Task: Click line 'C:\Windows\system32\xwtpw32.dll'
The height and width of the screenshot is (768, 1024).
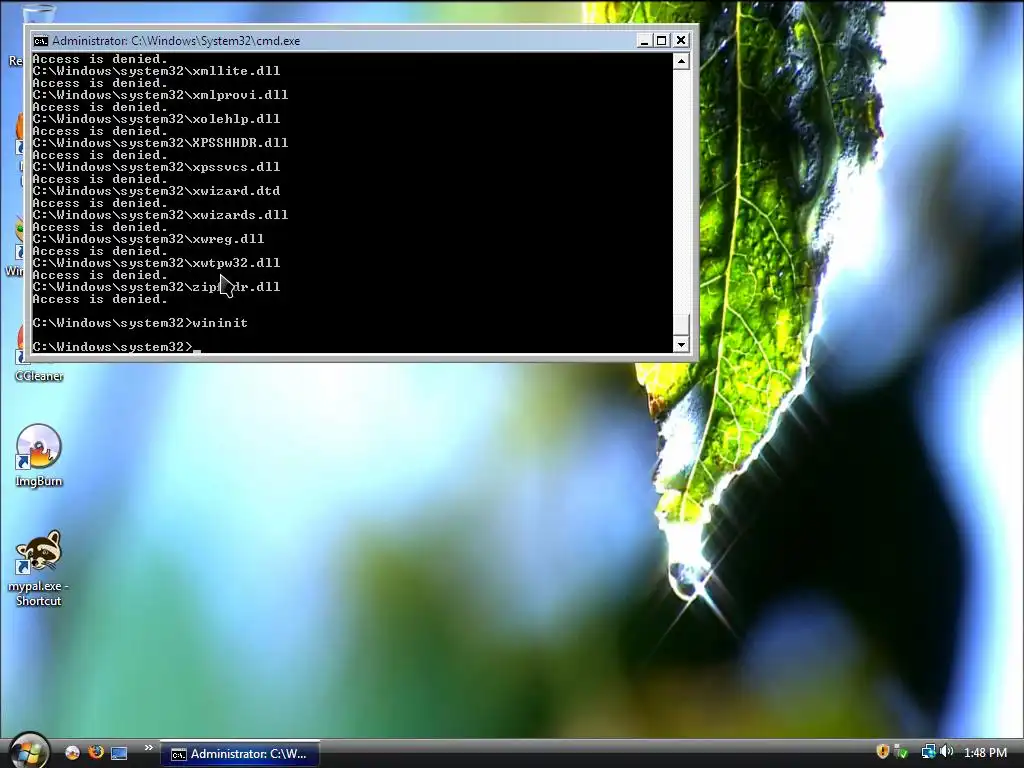Action: [156, 263]
